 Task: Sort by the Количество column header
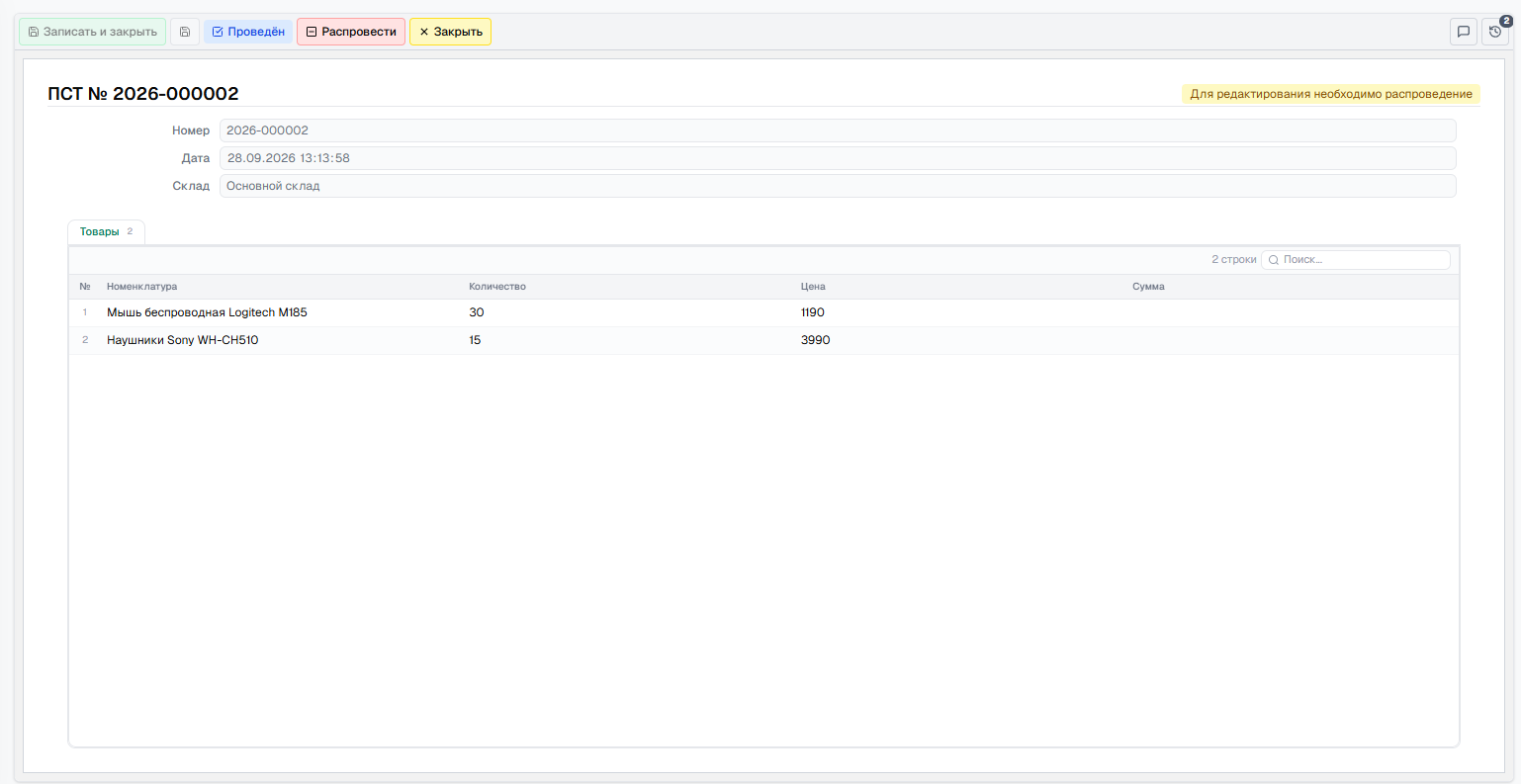click(497, 287)
